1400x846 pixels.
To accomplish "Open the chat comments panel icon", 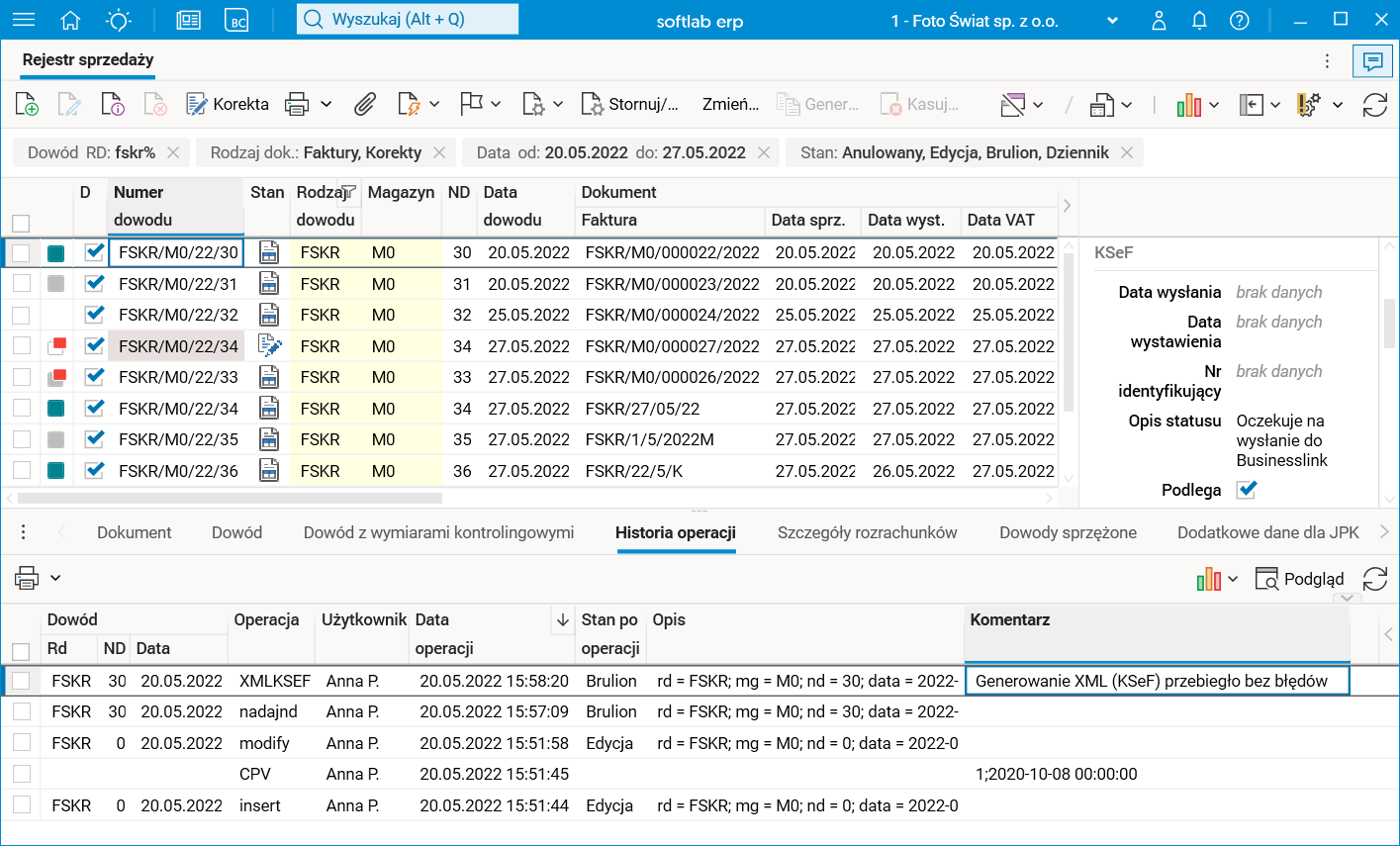I will 1372,61.
